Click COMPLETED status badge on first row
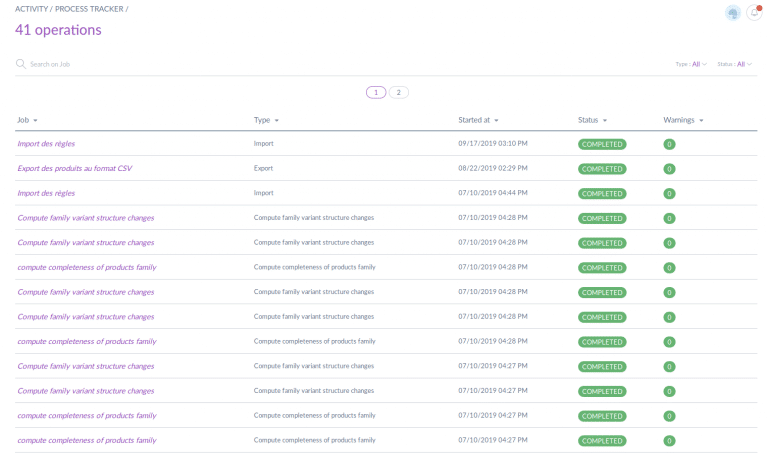 click(602, 144)
